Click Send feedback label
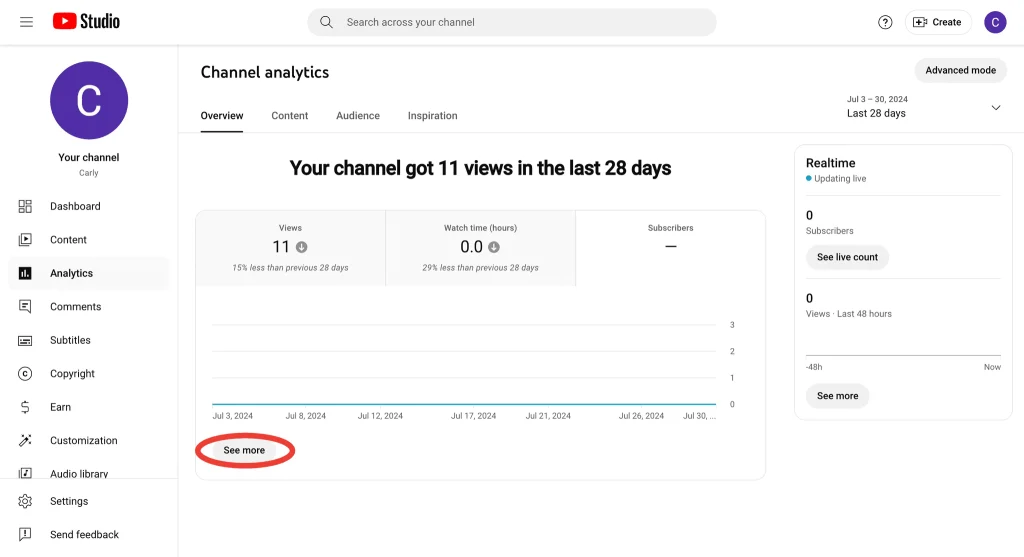The image size is (1024, 557). 84,534
